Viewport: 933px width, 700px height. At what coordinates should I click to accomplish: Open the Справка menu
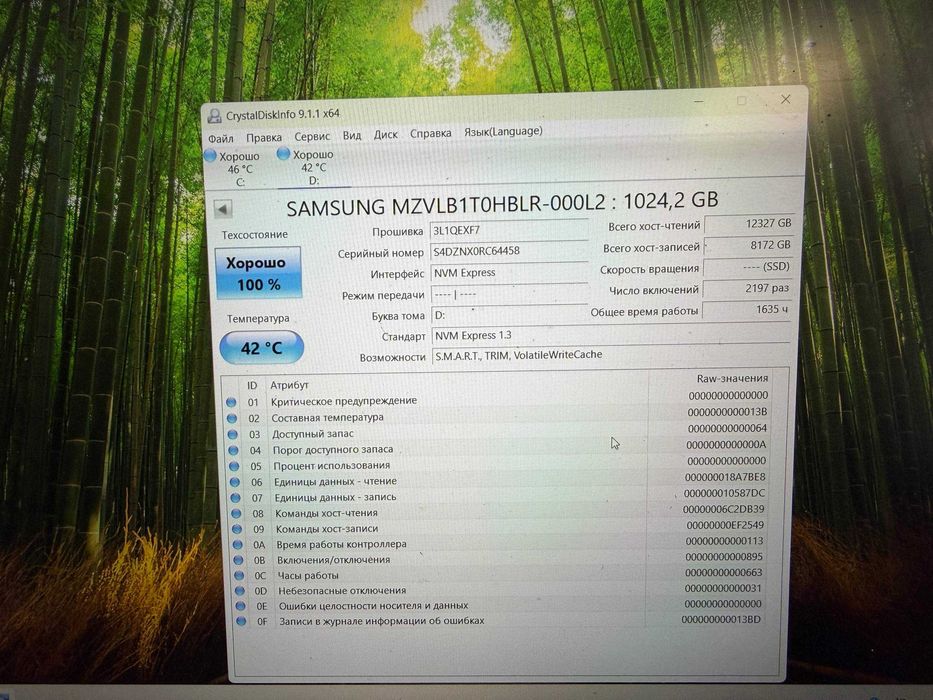pyautogui.click(x=430, y=133)
